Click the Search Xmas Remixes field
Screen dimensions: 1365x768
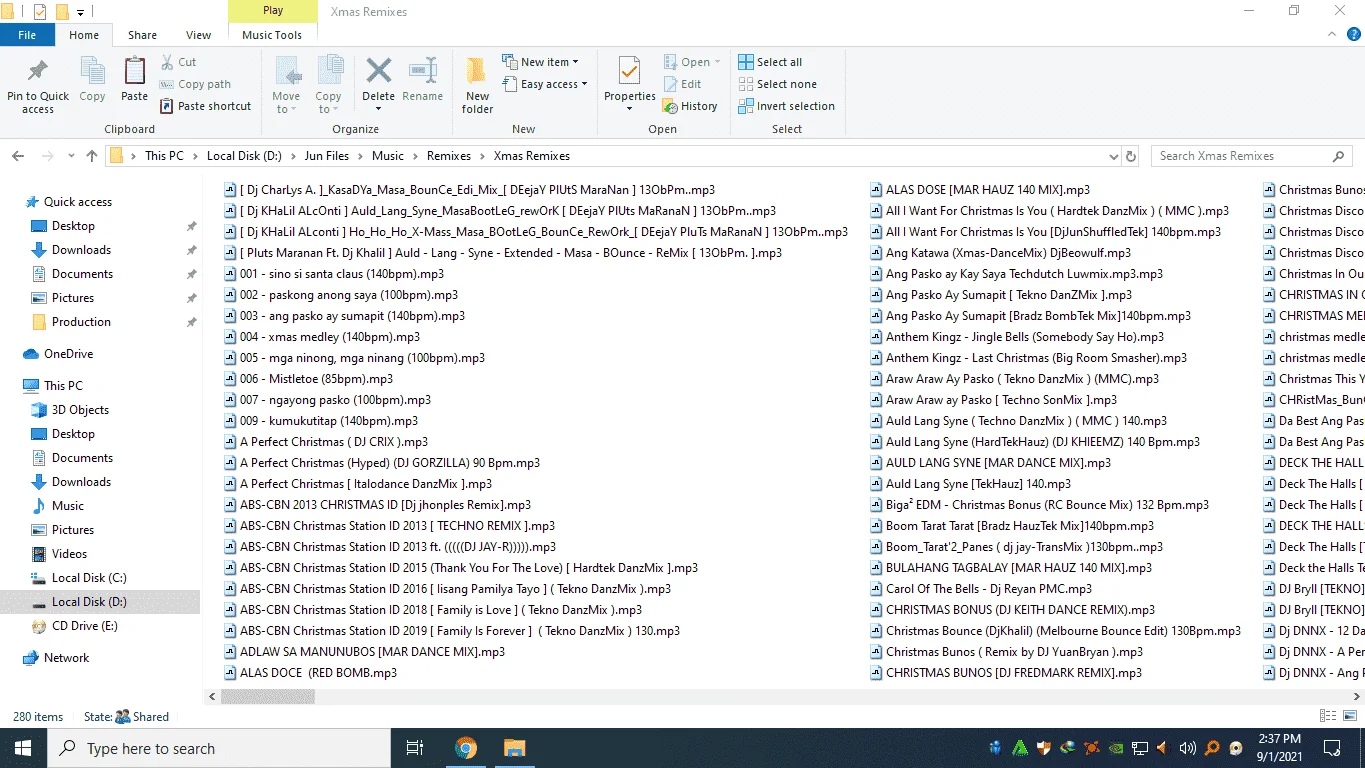point(1250,156)
